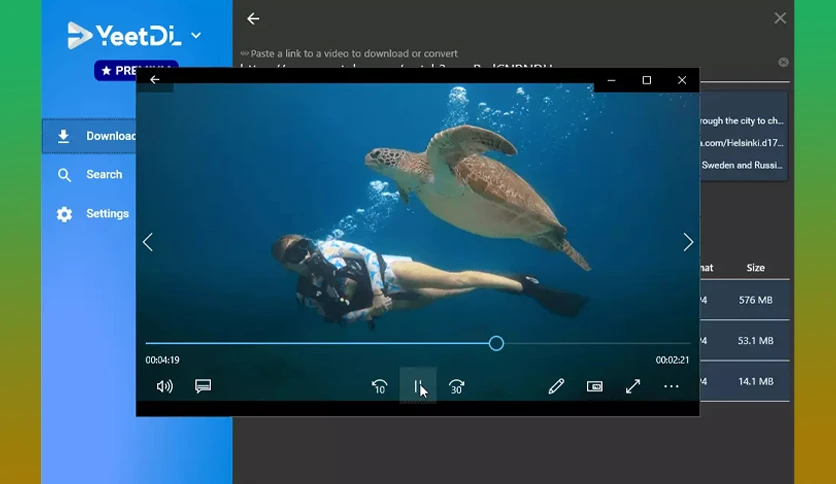Expand the YeetDL logo dropdown arrow

point(196,36)
